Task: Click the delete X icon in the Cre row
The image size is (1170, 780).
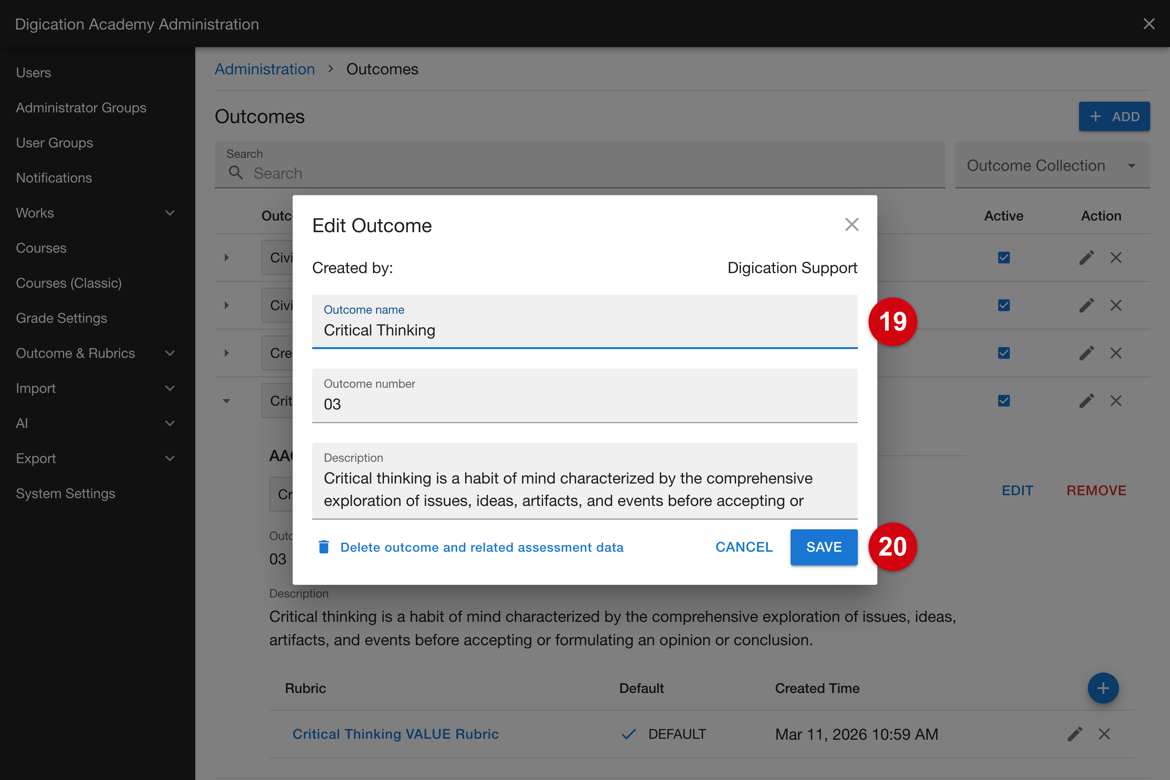Action: click(1116, 353)
